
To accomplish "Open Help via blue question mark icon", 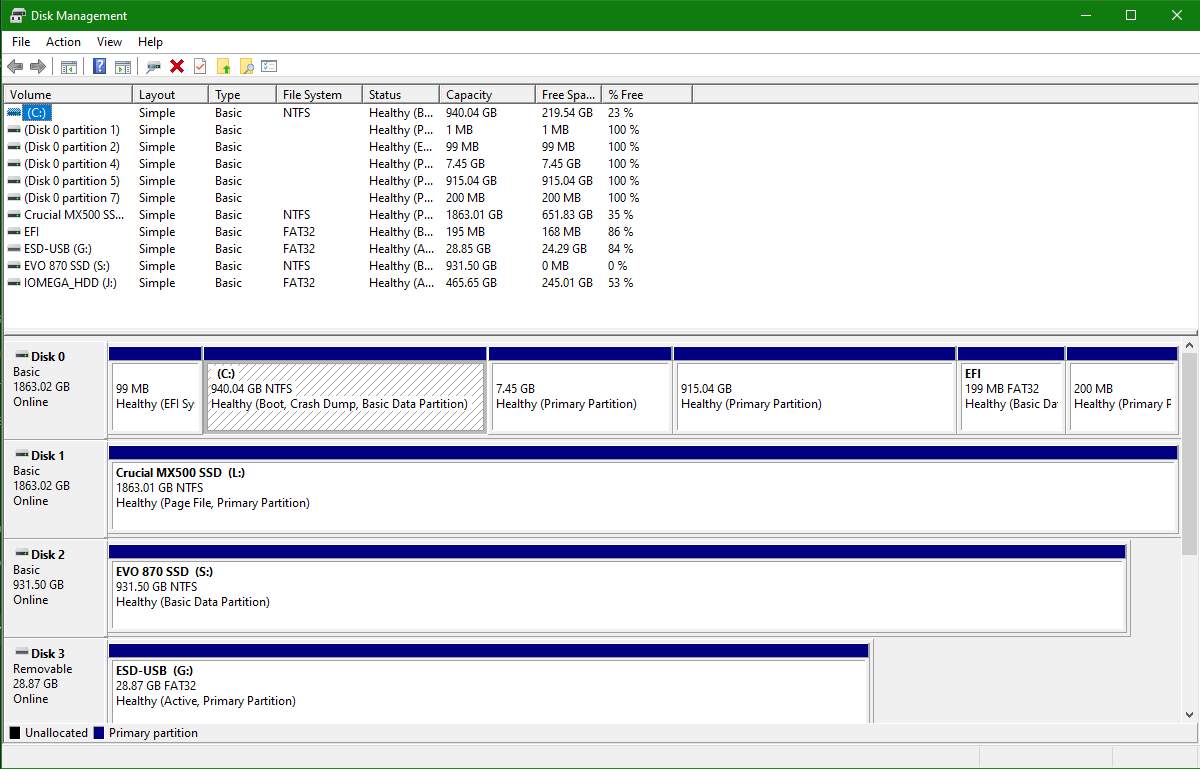I will pos(99,66).
